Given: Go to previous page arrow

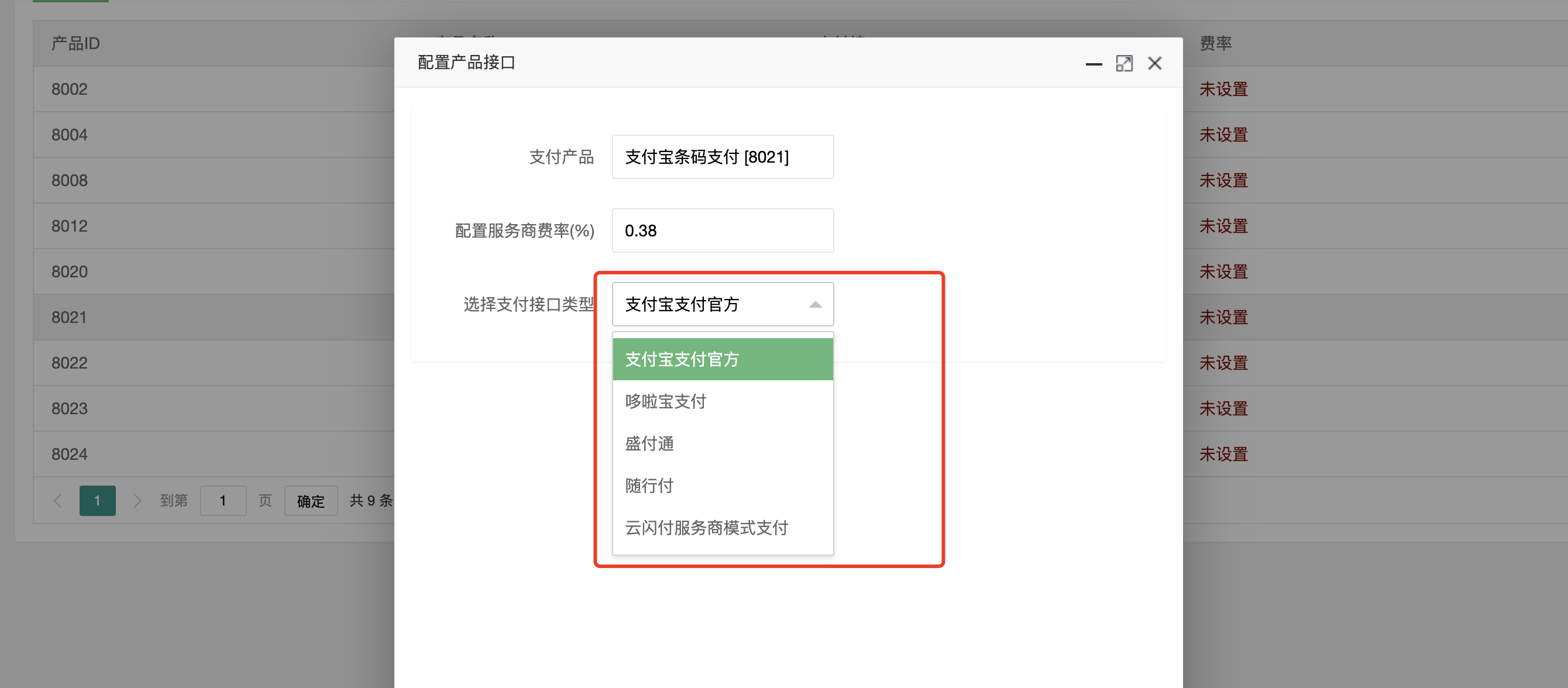Looking at the screenshot, I should click(x=58, y=500).
